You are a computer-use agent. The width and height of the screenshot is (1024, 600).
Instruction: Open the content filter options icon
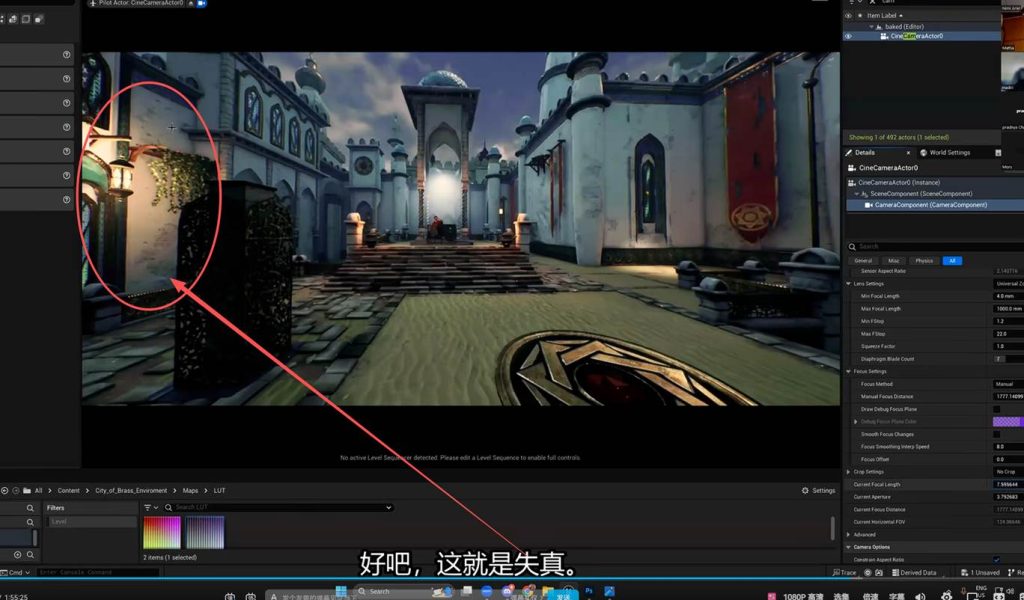(x=149, y=508)
